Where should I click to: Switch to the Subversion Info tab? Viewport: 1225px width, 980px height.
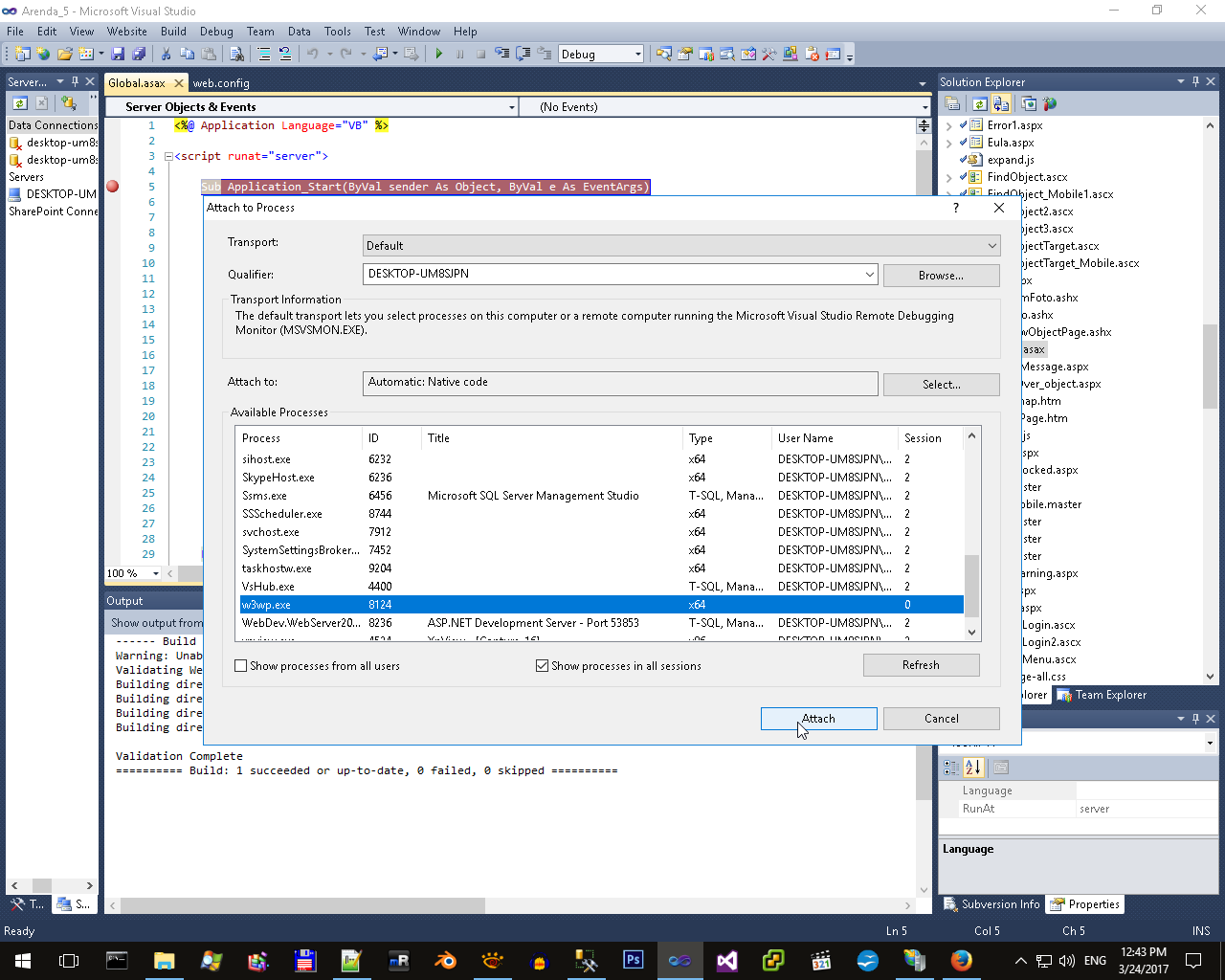[992, 904]
